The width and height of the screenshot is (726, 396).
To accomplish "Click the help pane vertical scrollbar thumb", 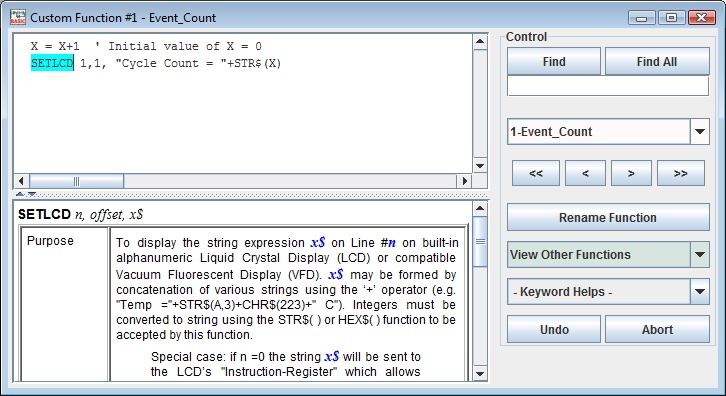I will pos(480,241).
